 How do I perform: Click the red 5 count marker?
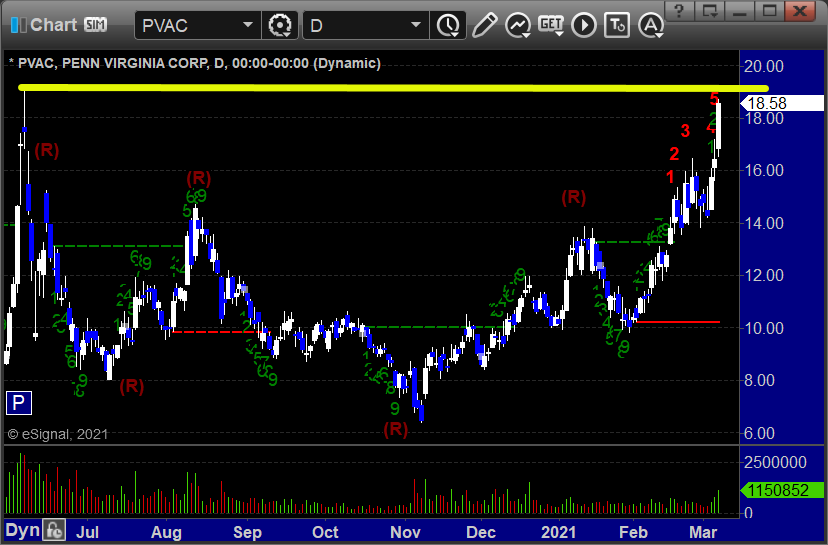click(x=714, y=98)
